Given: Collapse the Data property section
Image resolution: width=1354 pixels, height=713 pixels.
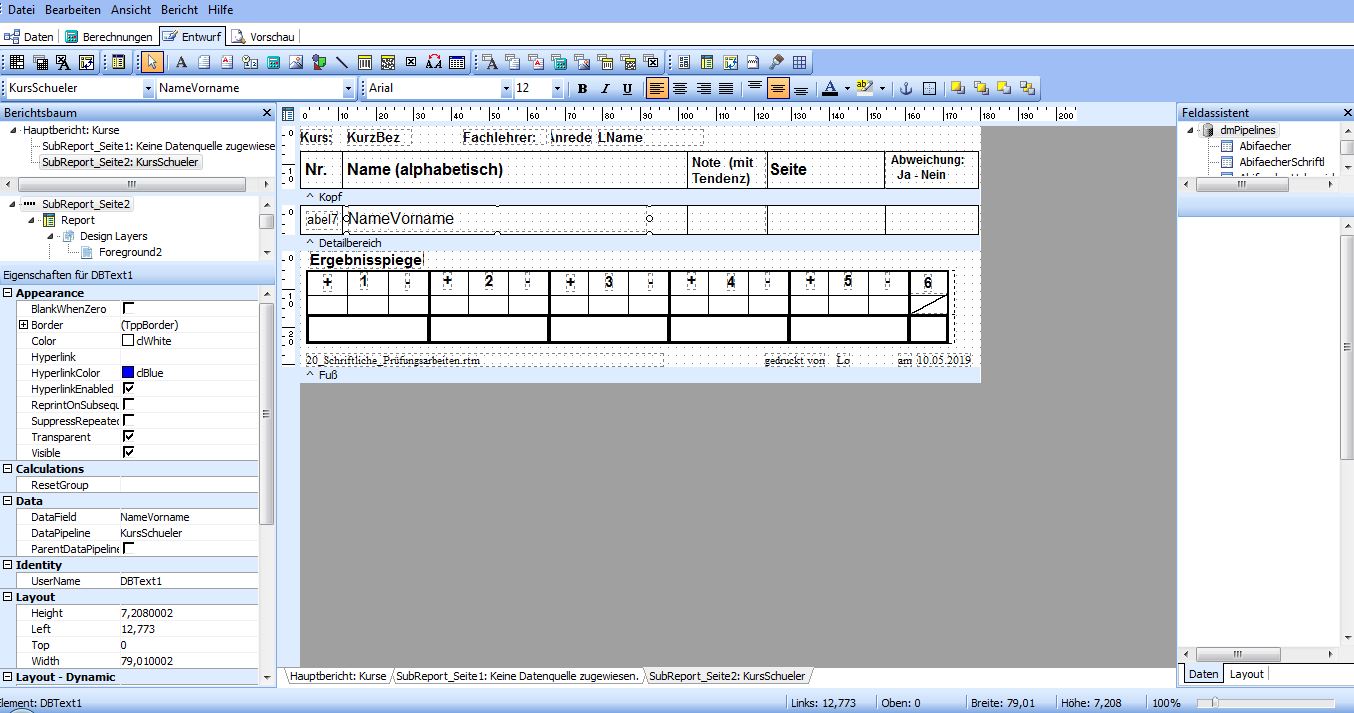Looking at the screenshot, I should coord(8,501).
